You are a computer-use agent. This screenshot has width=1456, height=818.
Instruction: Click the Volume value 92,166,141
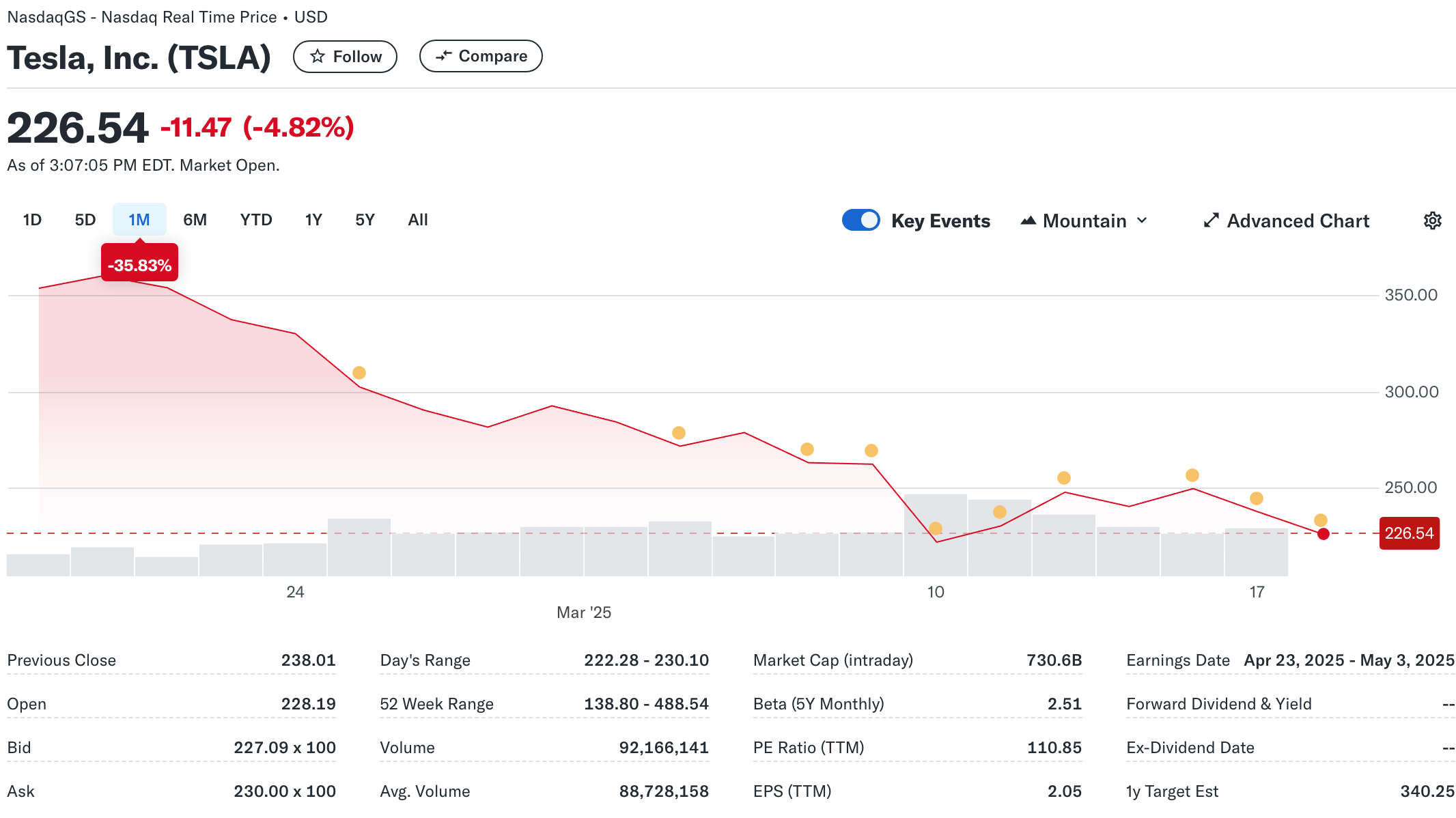tap(664, 748)
